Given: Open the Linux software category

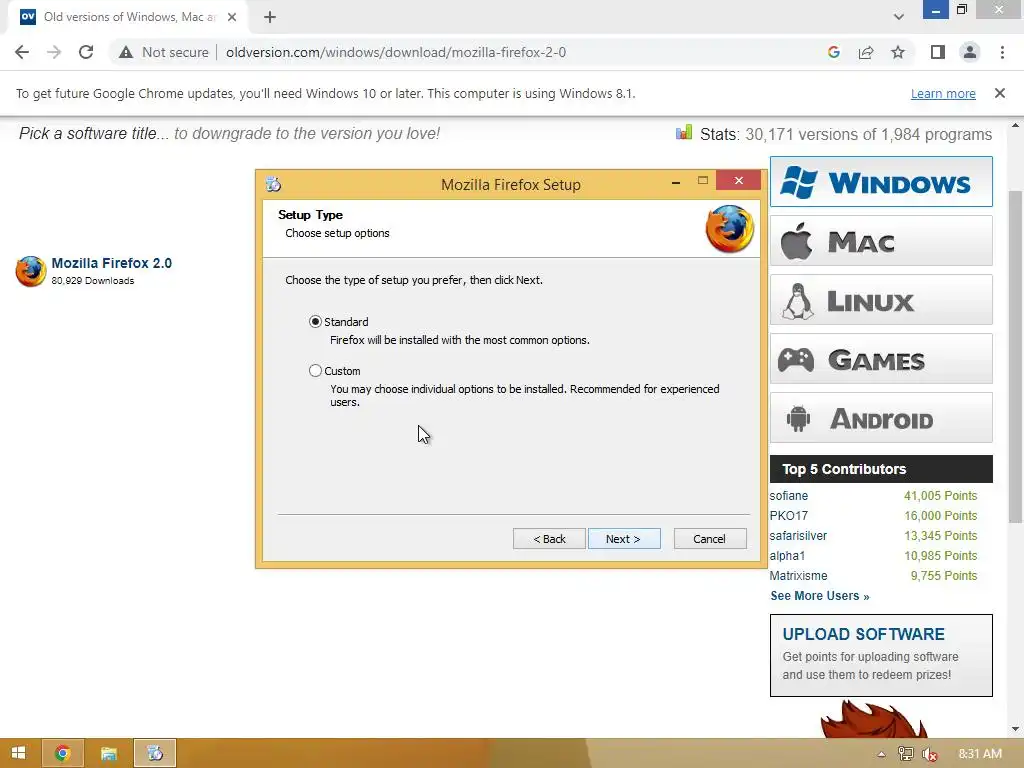Looking at the screenshot, I should click(881, 300).
